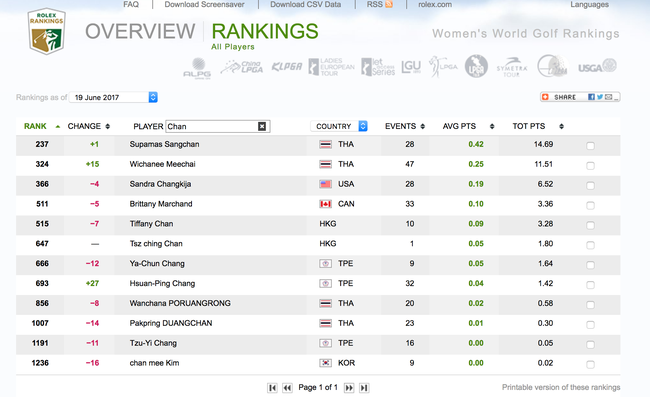Click the Rolex Rankings logo
Screen dimensions: 650x397
46,31
